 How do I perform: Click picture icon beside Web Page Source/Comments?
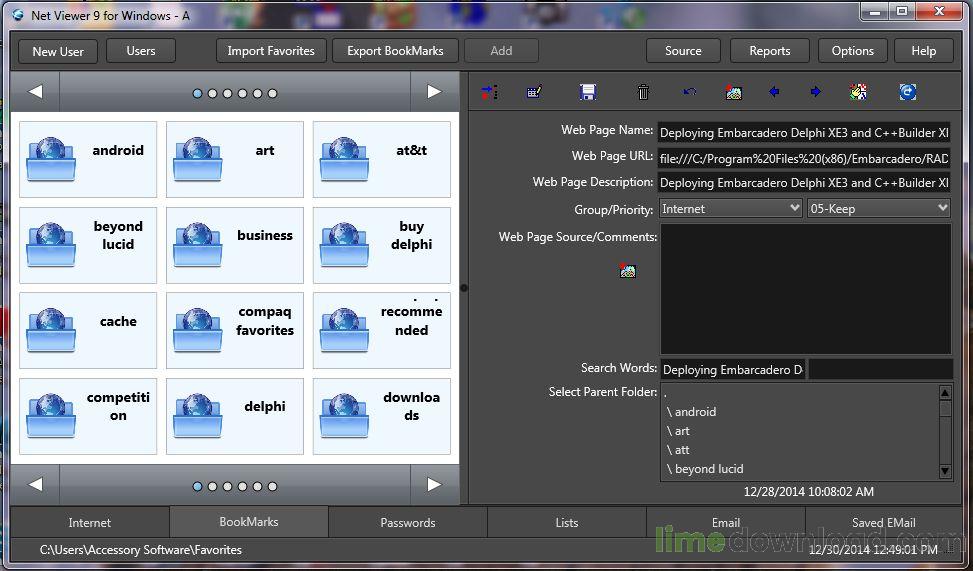click(x=628, y=271)
